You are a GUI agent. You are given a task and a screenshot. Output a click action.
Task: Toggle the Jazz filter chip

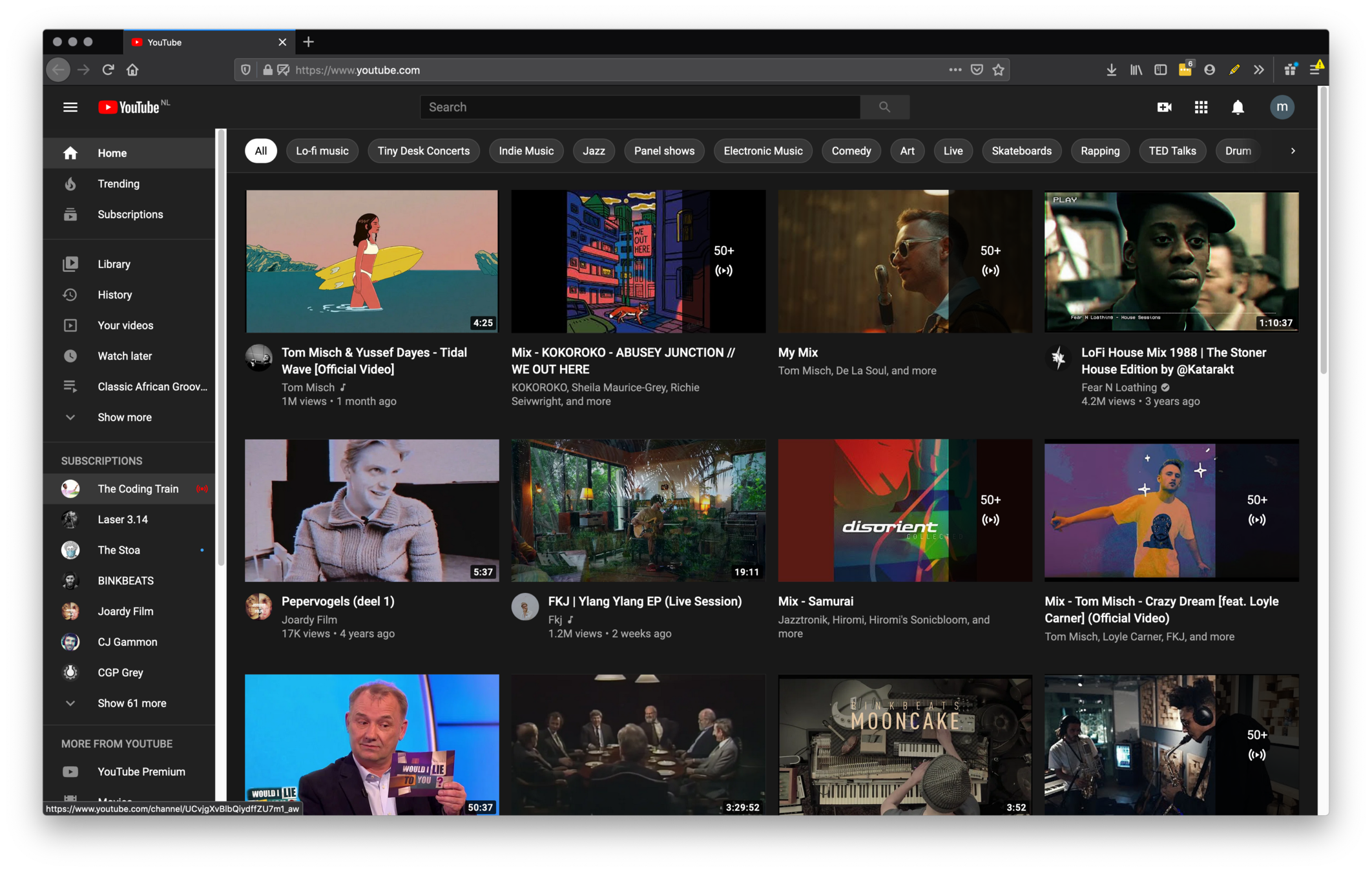point(593,151)
